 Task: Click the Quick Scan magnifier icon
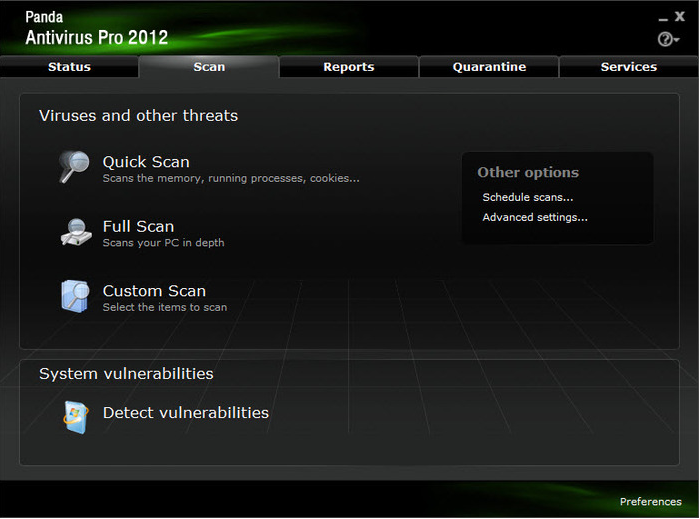pyautogui.click(x=74, y=166)
